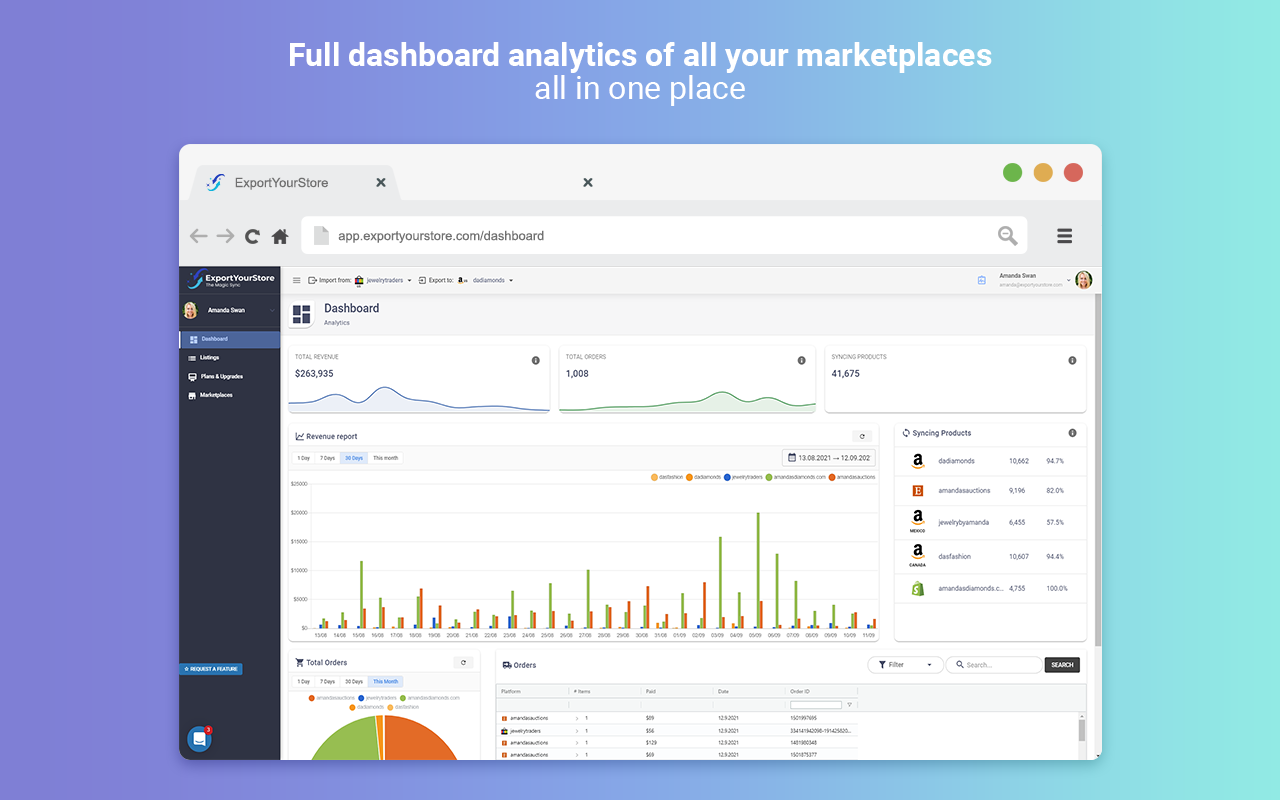The image size is (1280, 800).
Task: Open the browser hamburger menu
Action: coord(1065,236)
